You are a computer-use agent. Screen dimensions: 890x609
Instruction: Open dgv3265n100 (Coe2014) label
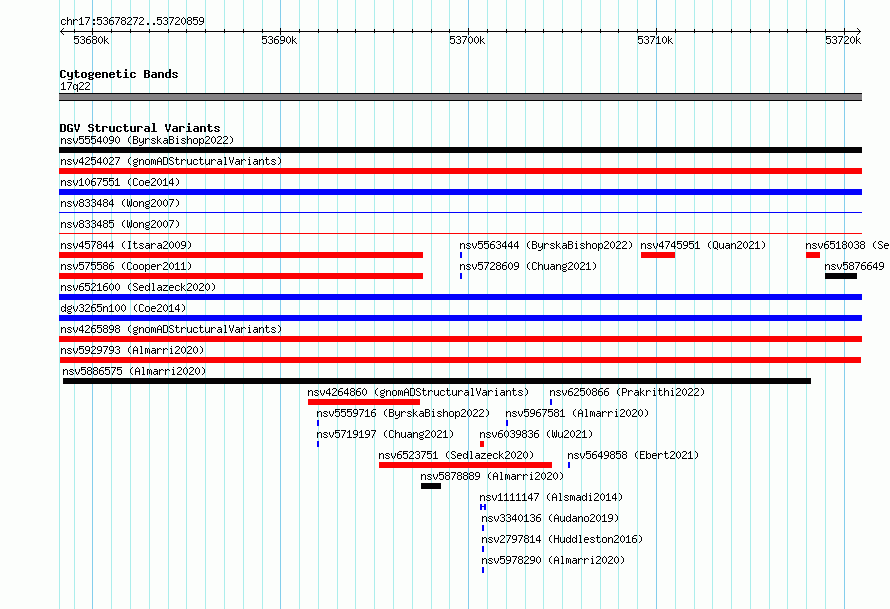[x=123, y=308]
